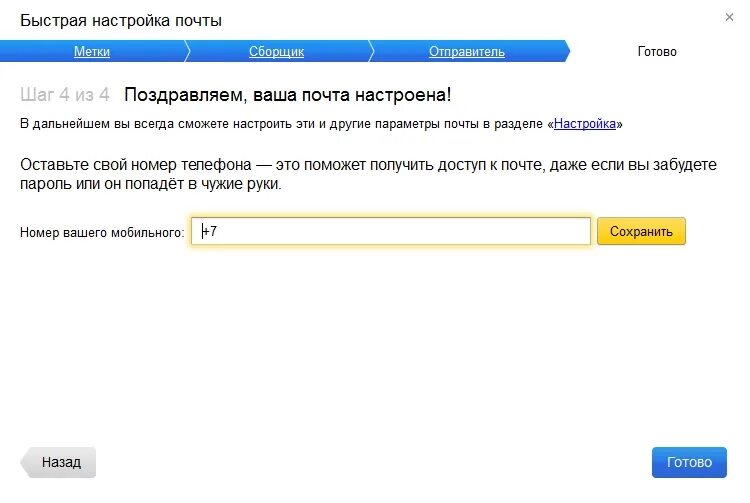
Task: Focus the mobile number input field
Action: (x=391, y=231)
